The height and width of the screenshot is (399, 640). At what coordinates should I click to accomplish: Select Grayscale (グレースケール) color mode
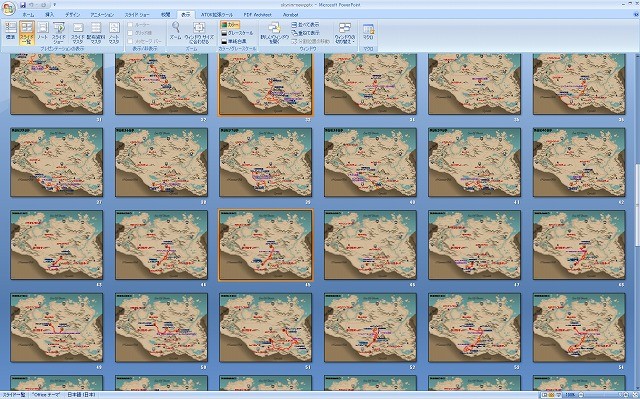point(237,33)
